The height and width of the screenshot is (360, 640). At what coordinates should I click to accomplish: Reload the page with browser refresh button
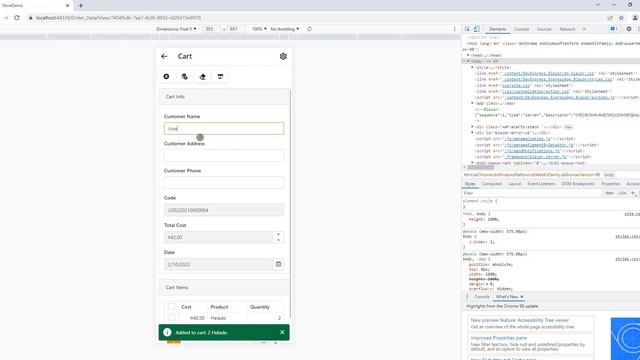click(17, 18)
